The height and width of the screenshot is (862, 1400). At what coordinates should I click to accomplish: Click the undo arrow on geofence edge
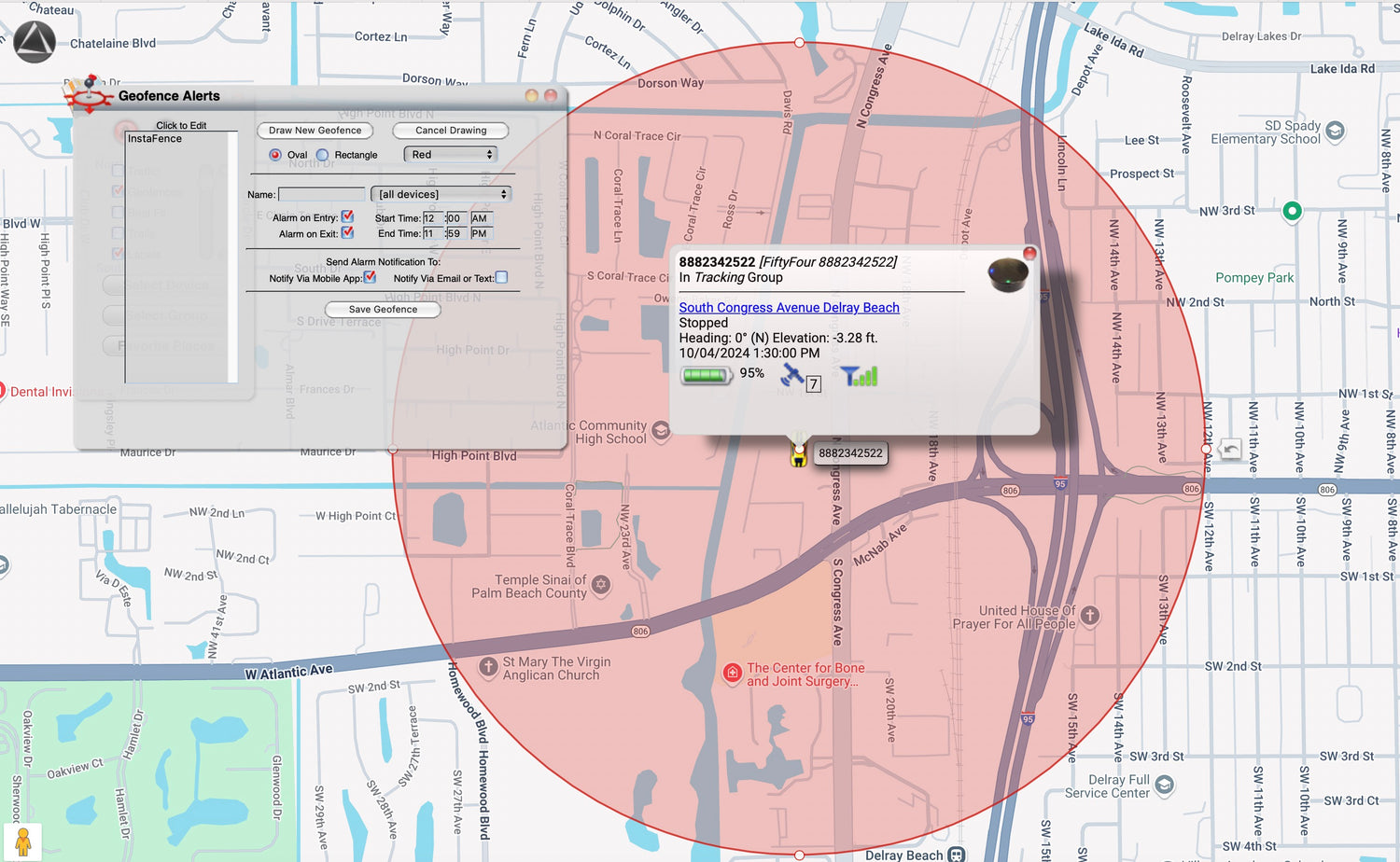(1230, 450)
